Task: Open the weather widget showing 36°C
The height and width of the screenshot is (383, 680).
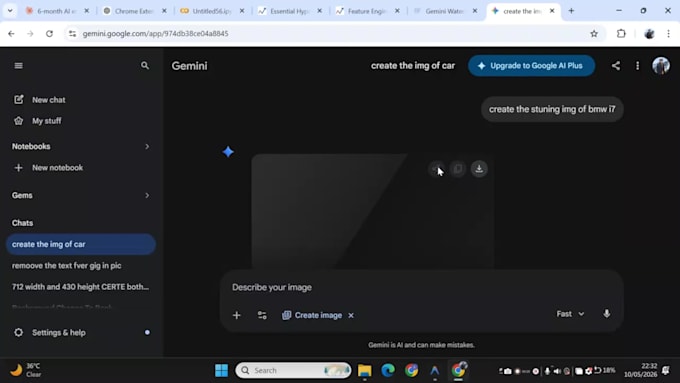Action: click(x=26, y=370)
